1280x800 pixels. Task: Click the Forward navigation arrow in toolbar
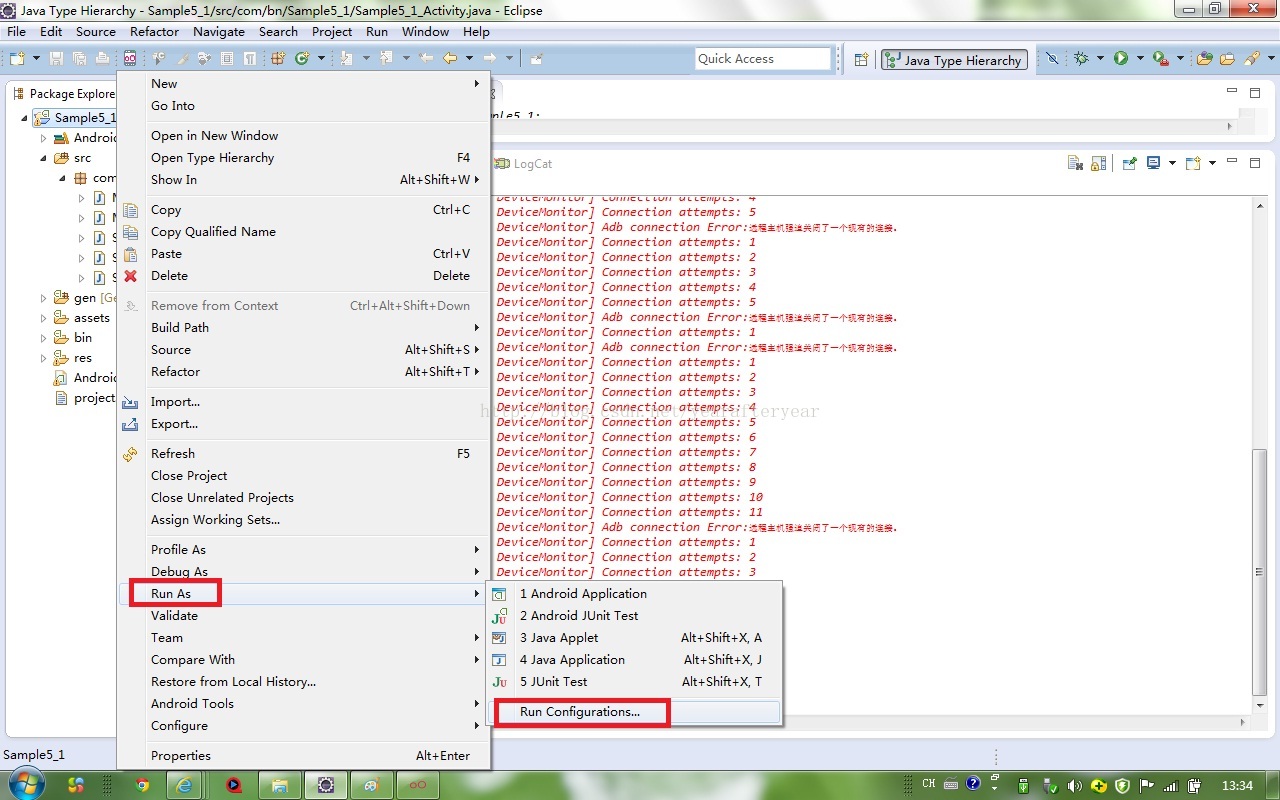(489, 59)
